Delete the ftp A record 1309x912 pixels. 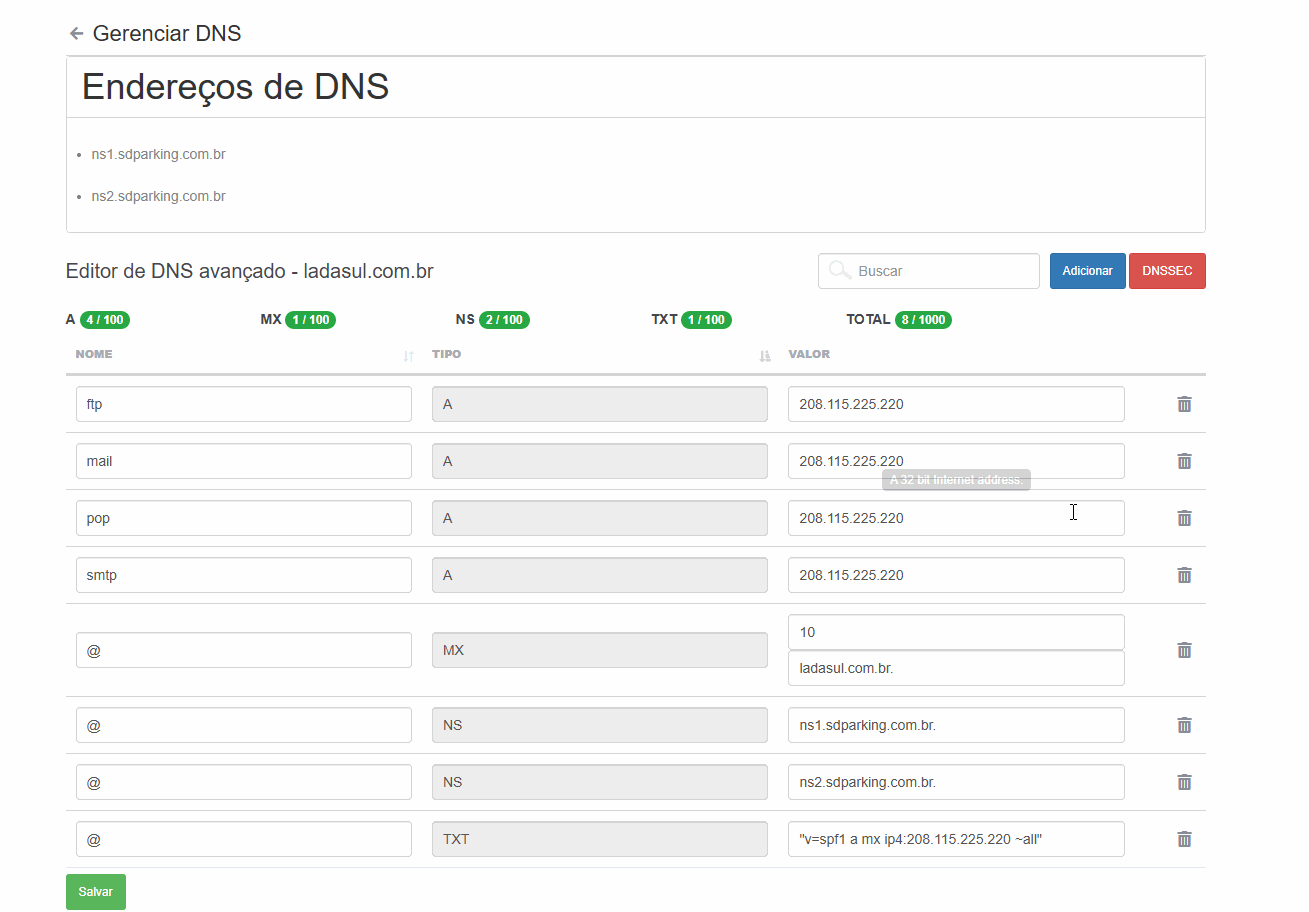1184,404
